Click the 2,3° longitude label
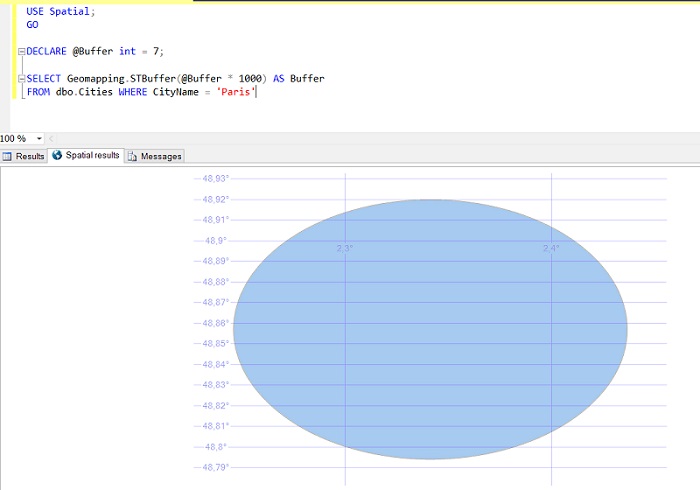 coord(345,248)
